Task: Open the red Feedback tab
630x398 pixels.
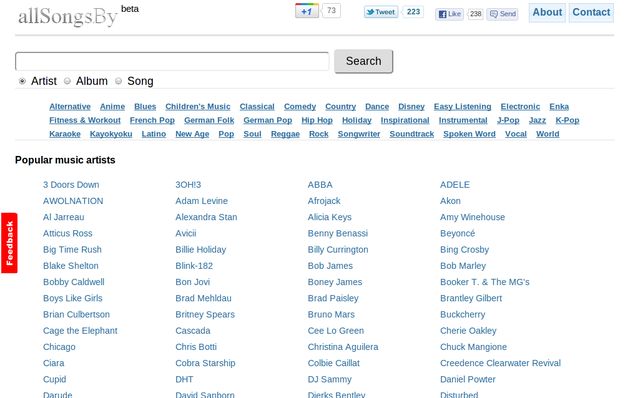Action: point(9,243)
